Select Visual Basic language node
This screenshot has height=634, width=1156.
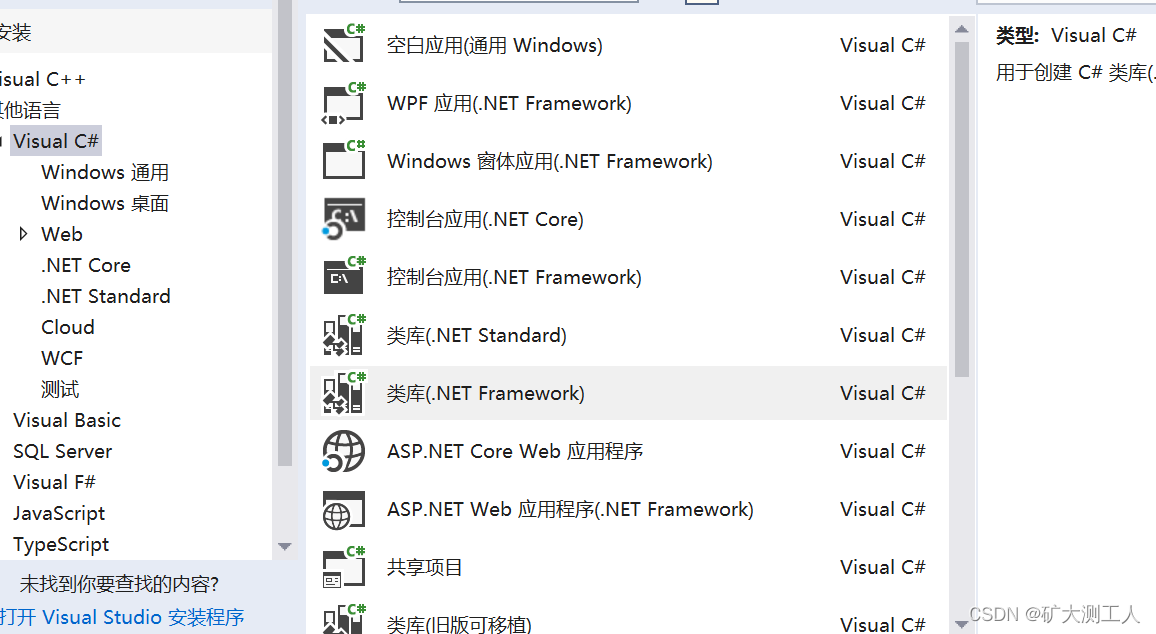click(x=67, y=420)
